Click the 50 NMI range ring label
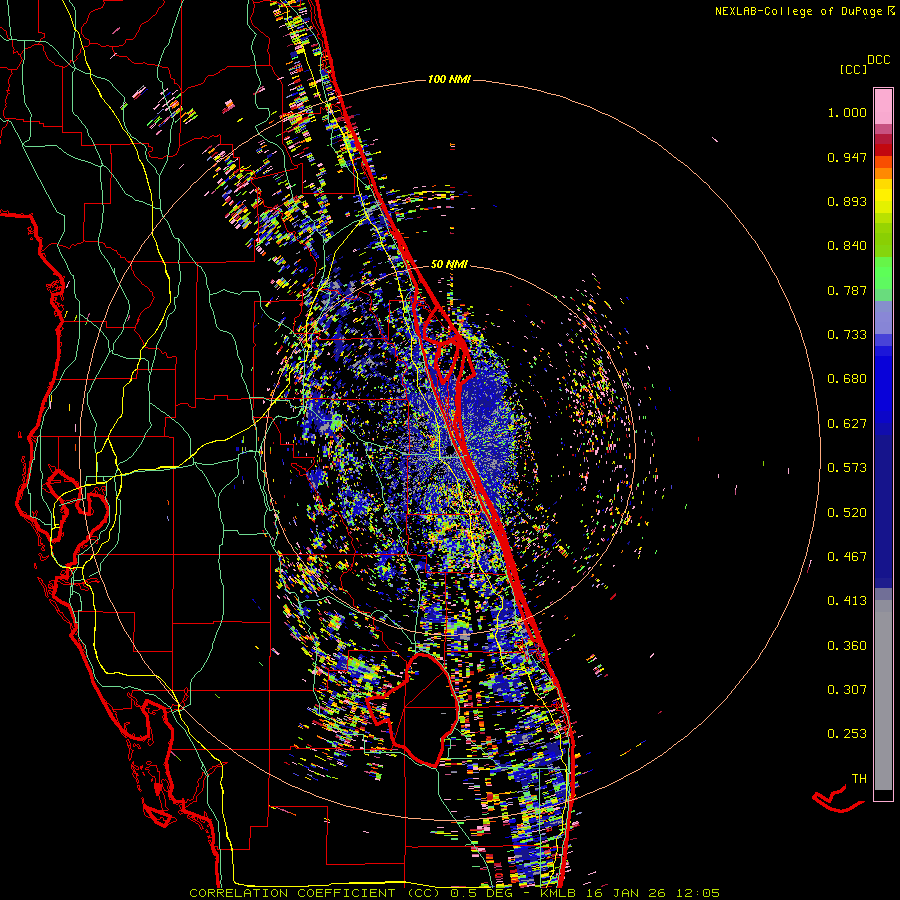 pyautogui.click(x=449, y=264)
